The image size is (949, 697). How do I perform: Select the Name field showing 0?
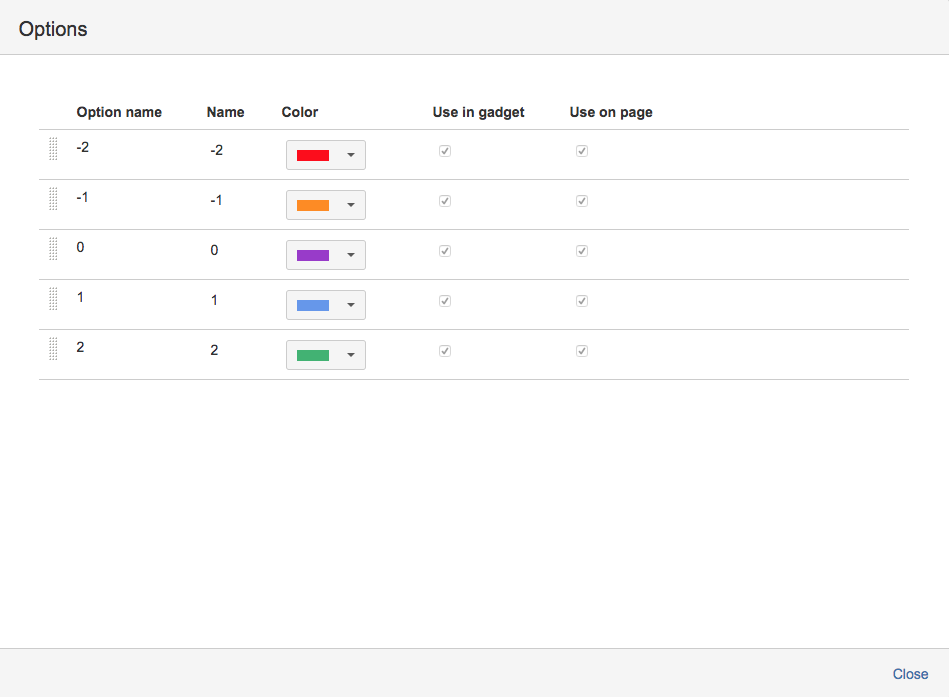tap(215, 250)
